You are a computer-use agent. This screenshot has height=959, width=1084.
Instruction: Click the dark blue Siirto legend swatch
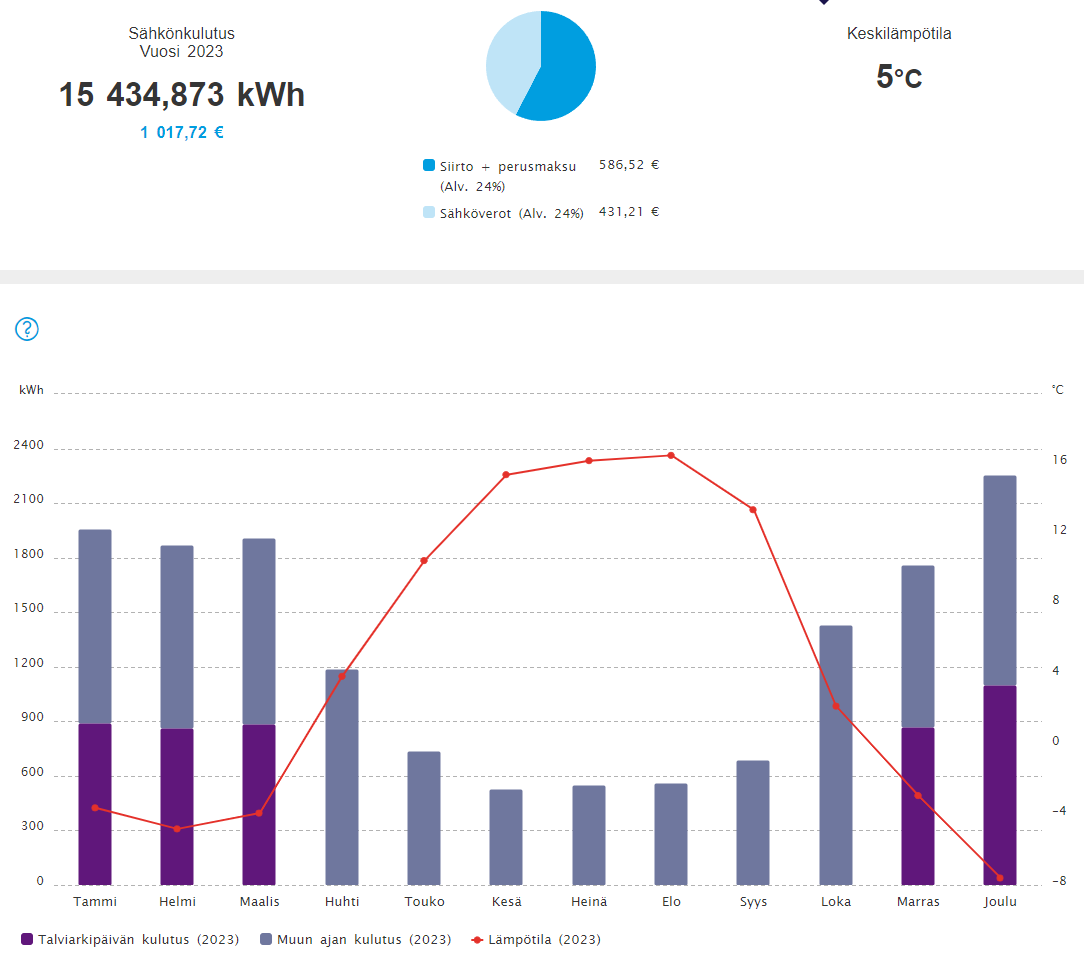coord(429,166)
